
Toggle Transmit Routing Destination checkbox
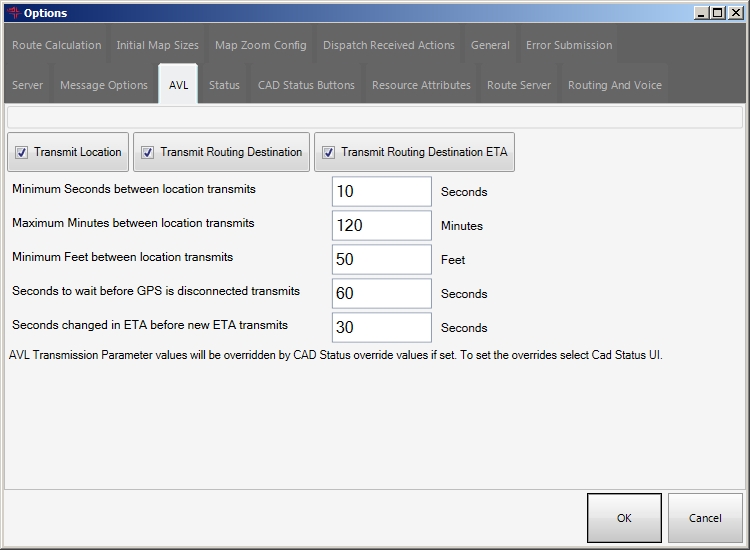click(x=147, y=153)
